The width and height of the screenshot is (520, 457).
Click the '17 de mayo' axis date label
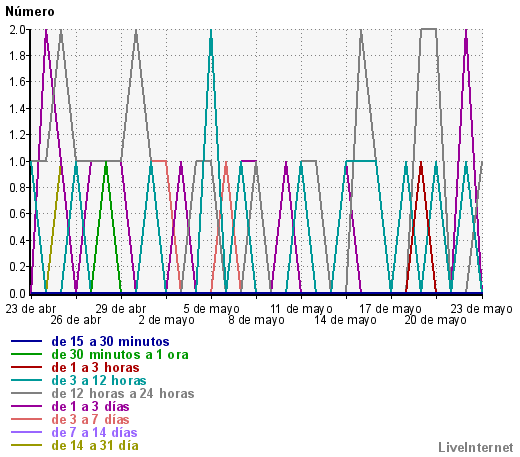click(391, 309)
